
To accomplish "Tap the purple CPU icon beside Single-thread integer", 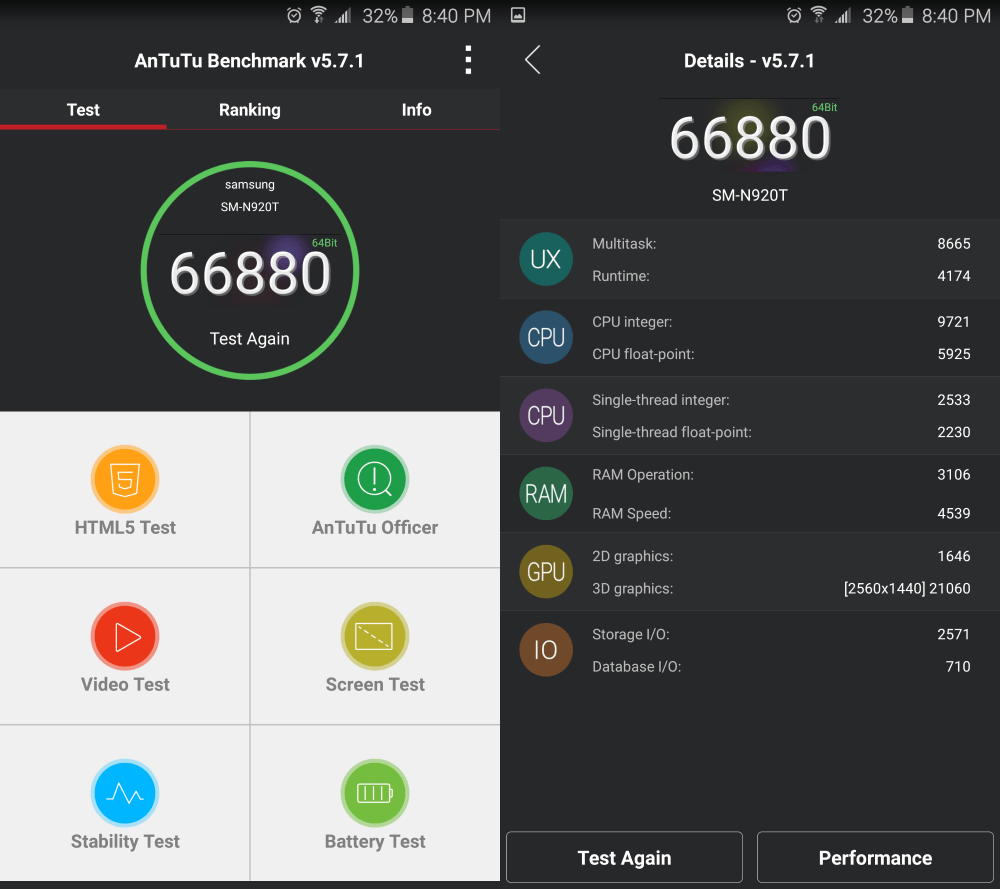I will click(546, 415).
